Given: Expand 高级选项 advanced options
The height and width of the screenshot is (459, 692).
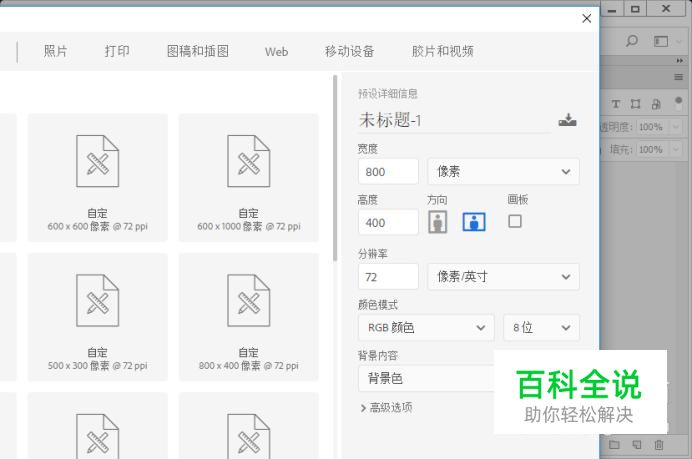Looking at the screenshot, I should pos(387,407).
